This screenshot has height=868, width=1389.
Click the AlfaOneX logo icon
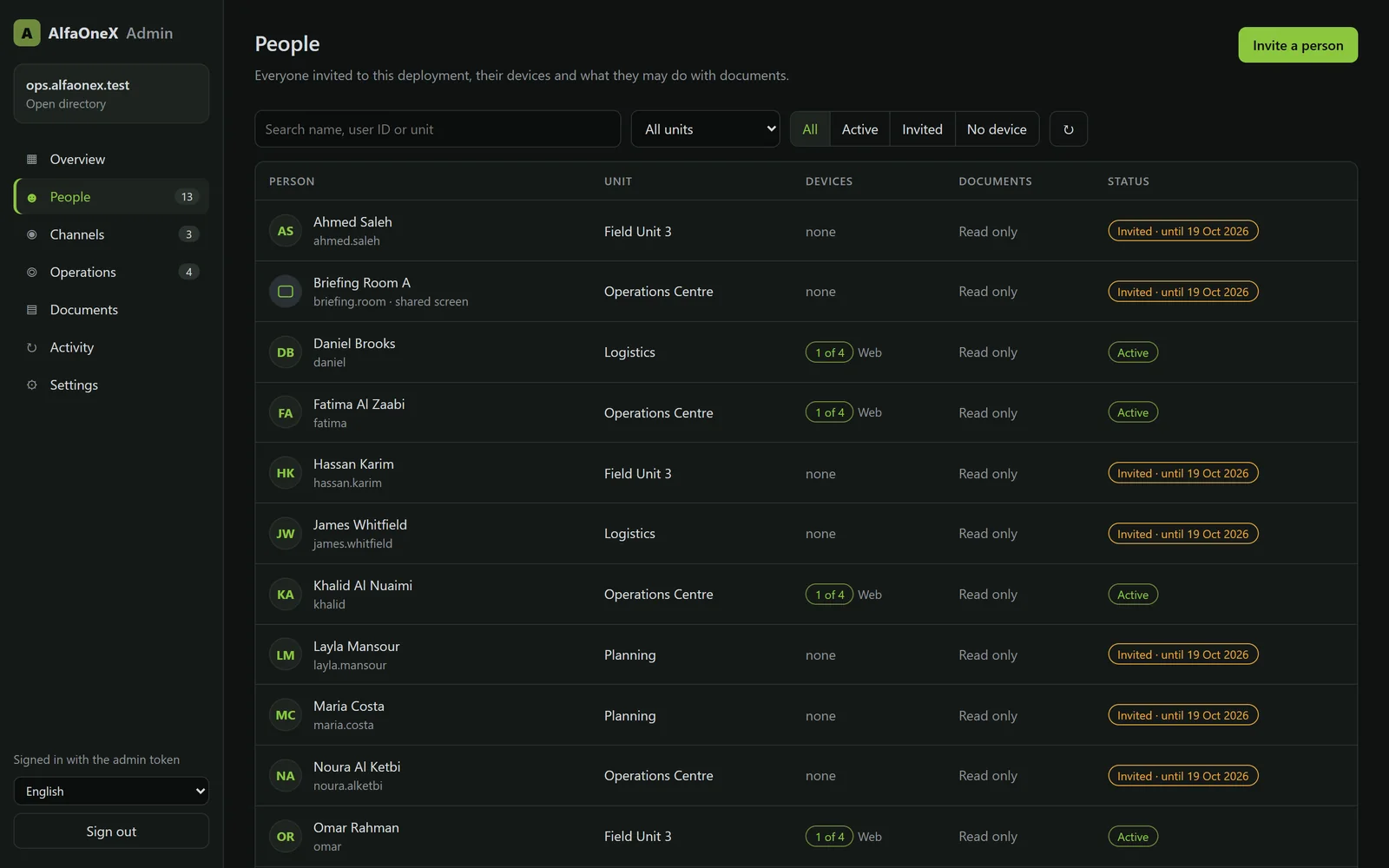pyautogui.click(x=27, y=33)
